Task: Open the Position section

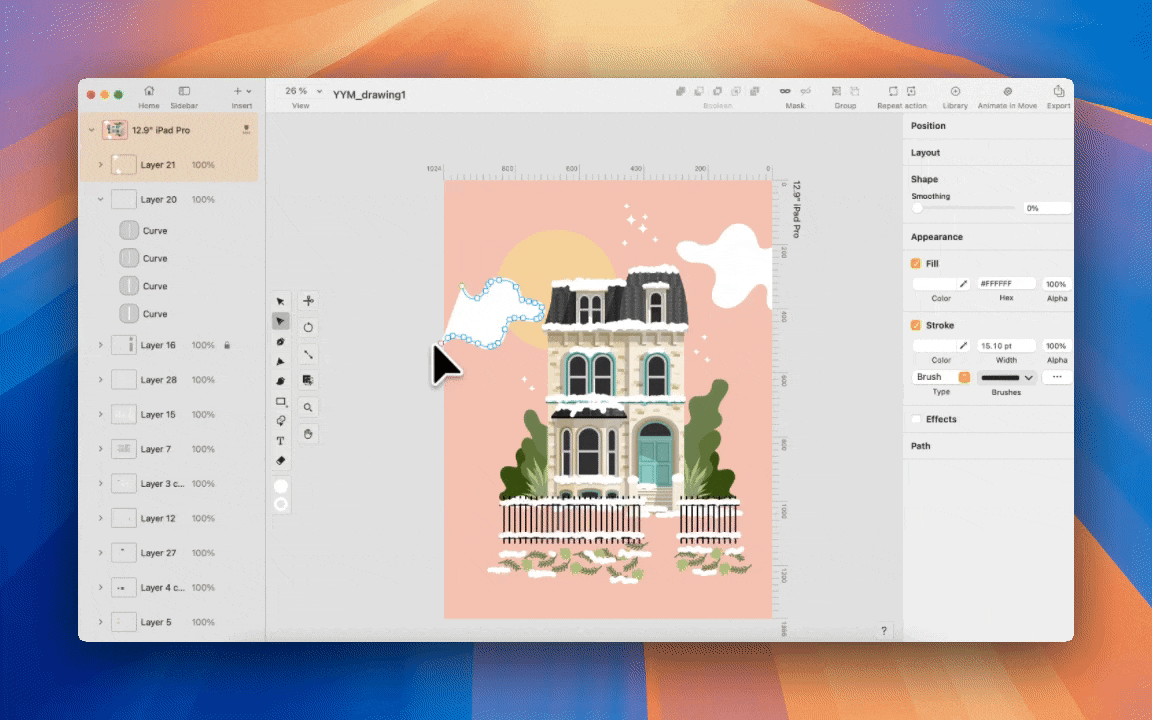Action: pos(928,126)
